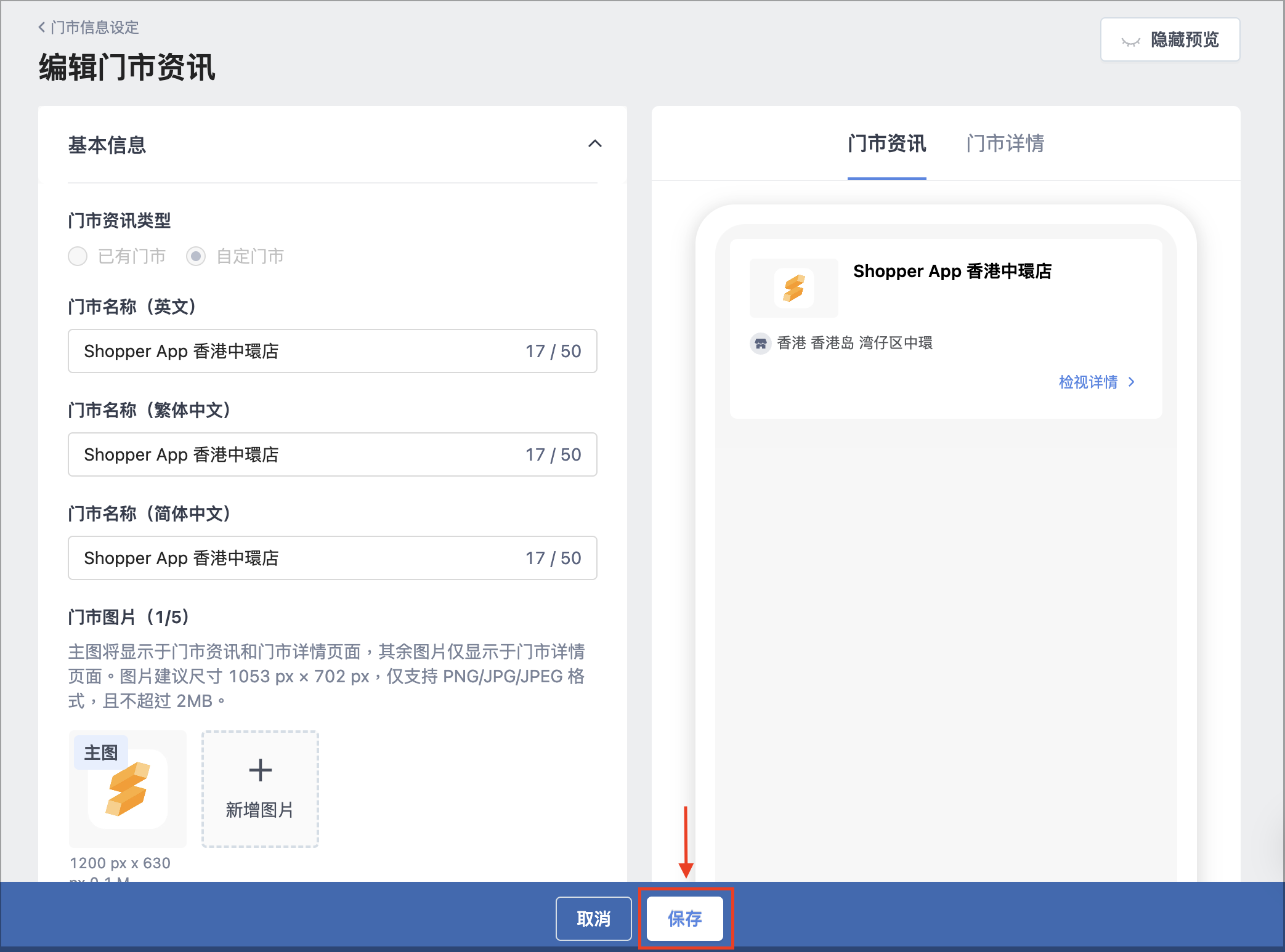The width and height of the screenshot is (1285, 952).
Task: Click the 取消 button
Action: (594, 919)
